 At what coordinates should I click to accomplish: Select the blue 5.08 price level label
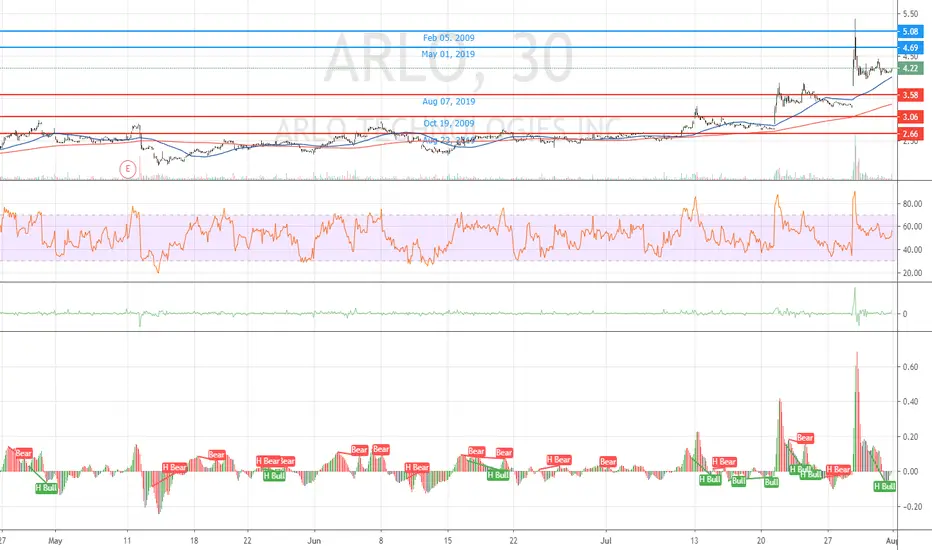coord(910,32)
